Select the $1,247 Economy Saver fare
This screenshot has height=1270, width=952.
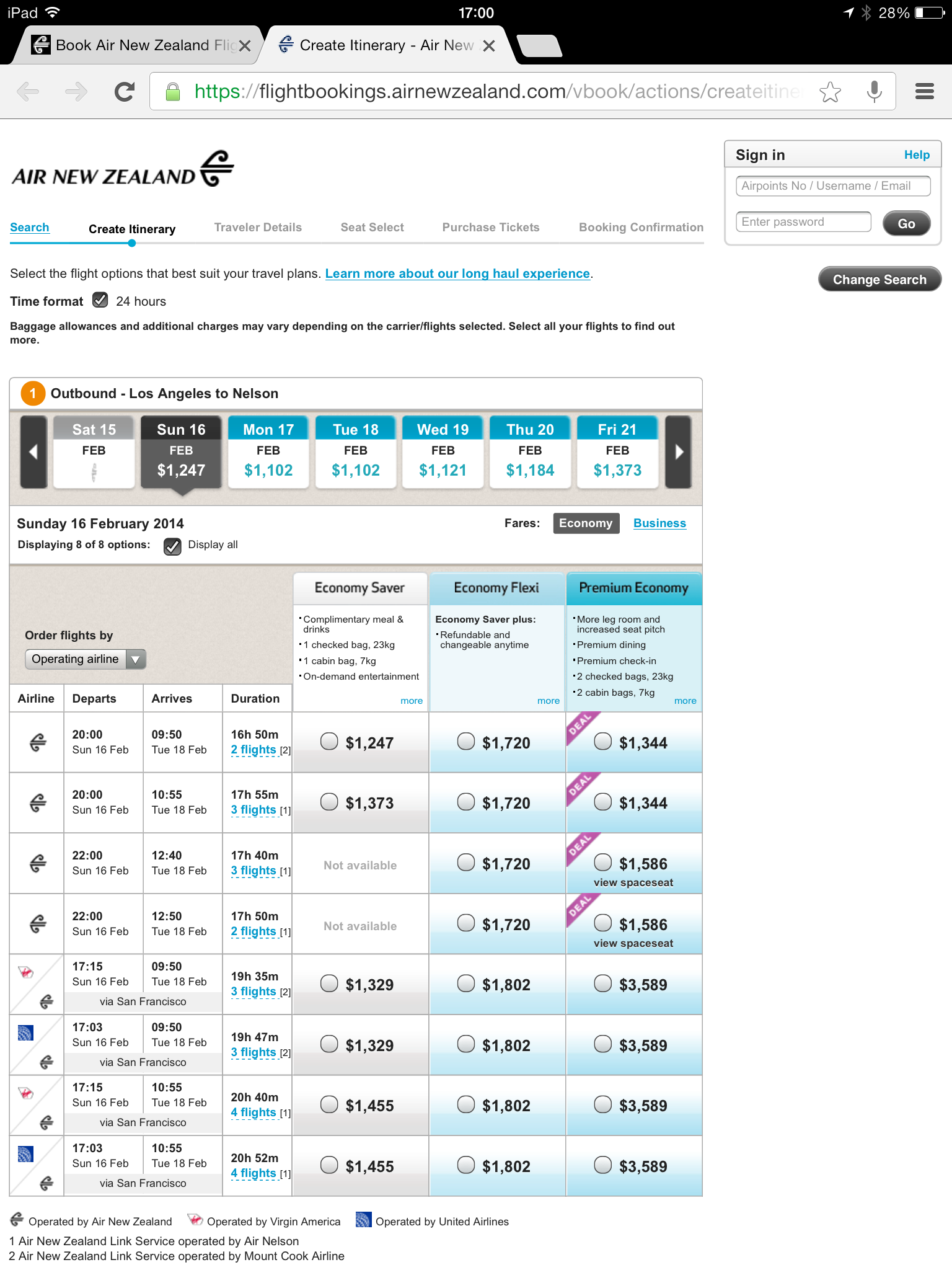point(329,742)
